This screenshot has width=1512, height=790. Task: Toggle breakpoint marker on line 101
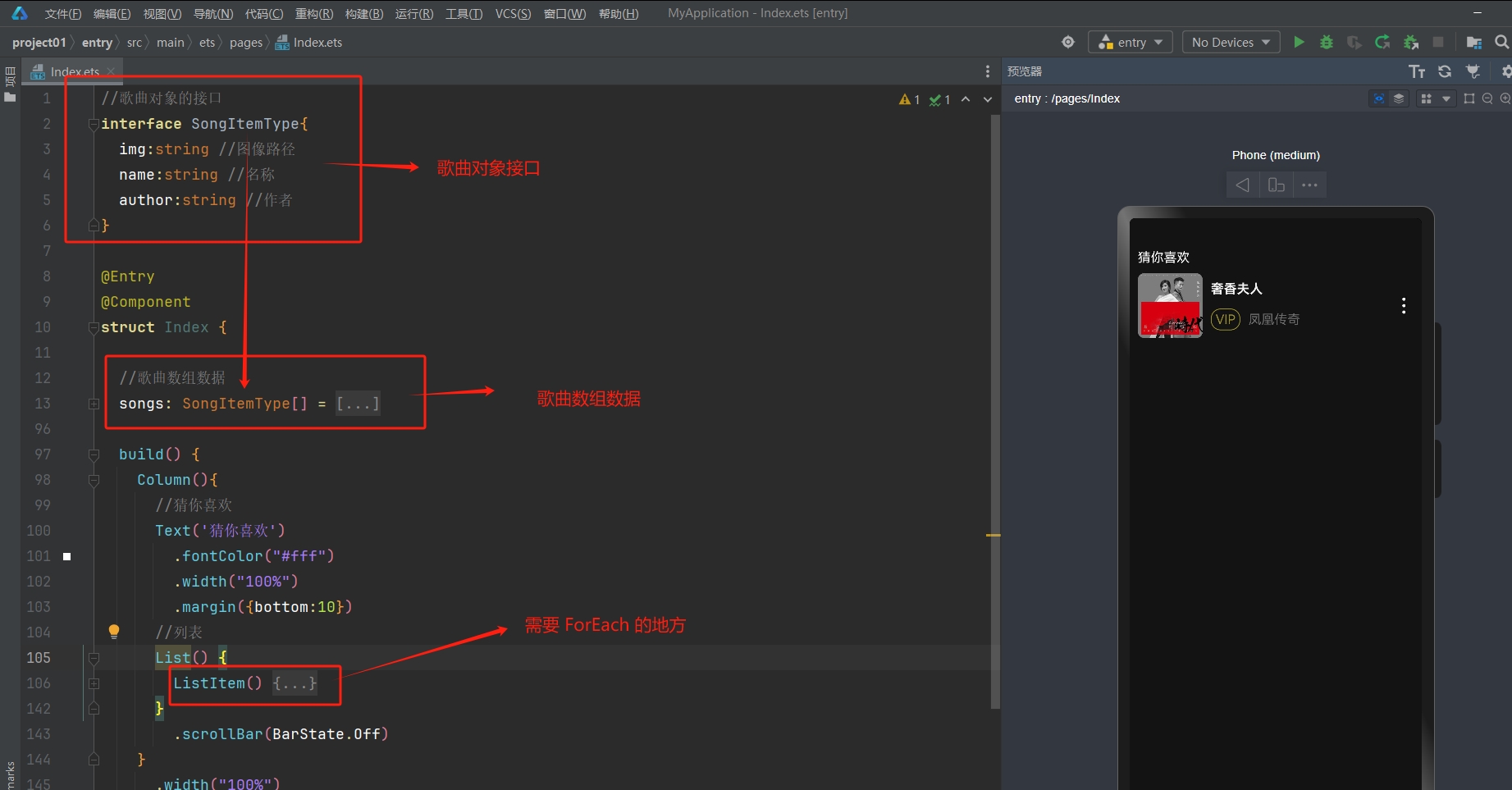[x=67, y=556]
